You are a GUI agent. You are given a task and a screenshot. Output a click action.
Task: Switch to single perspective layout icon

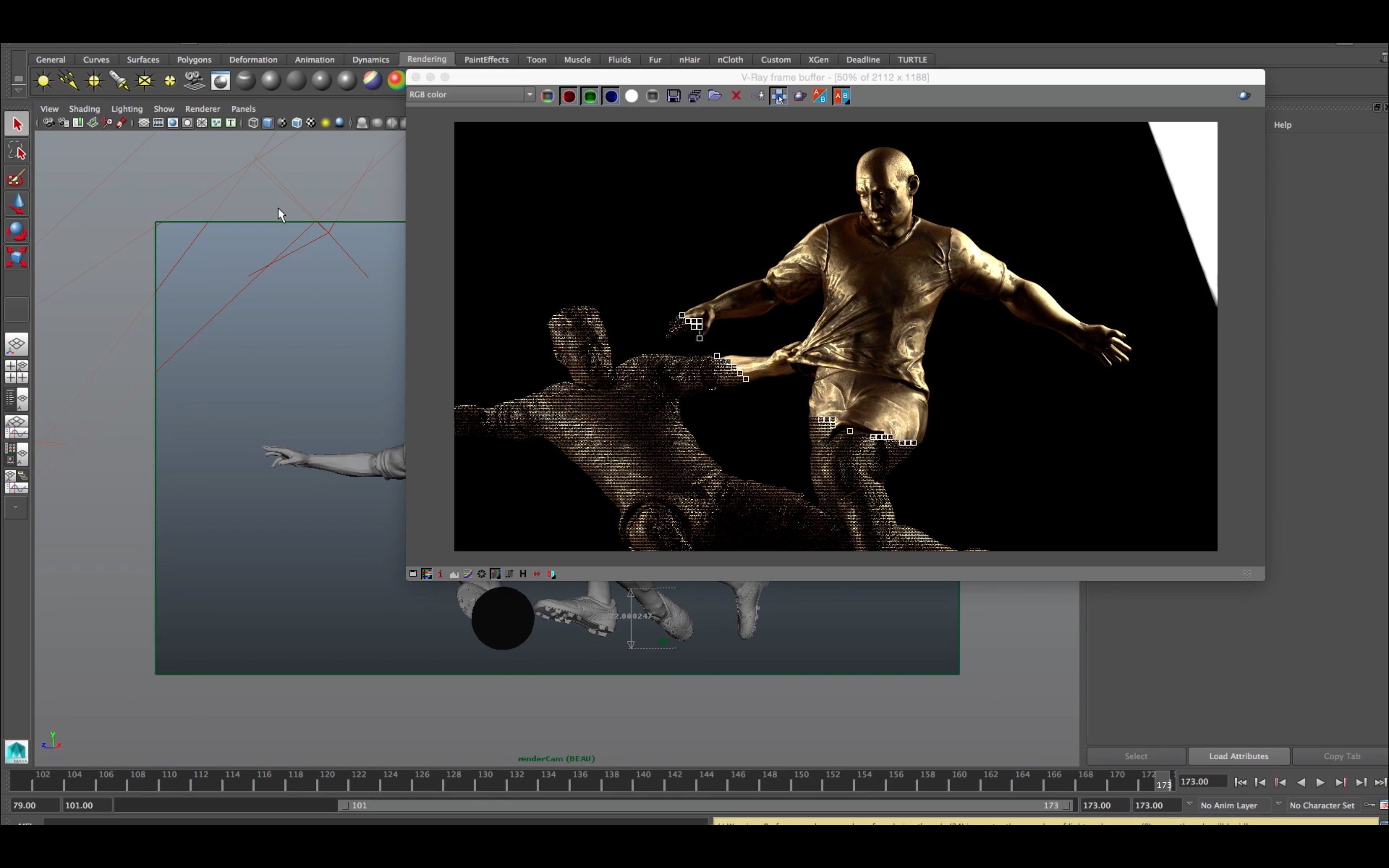tap(17, 344)
